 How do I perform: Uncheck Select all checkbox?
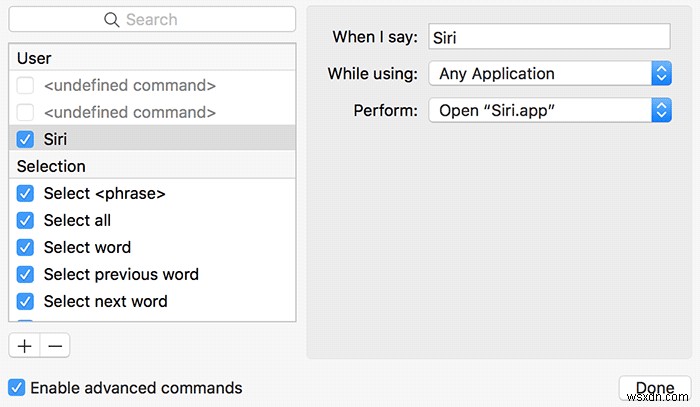click(x=25, y=220)
